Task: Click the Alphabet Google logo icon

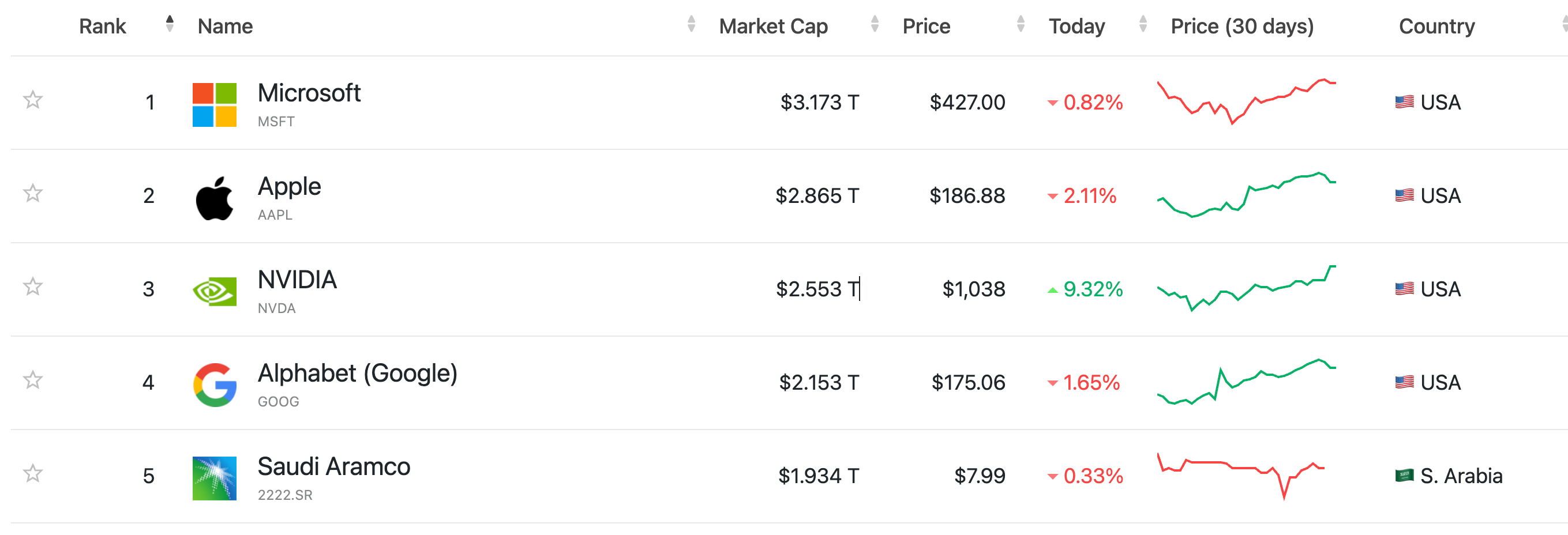Action: (x=214, y=385)
